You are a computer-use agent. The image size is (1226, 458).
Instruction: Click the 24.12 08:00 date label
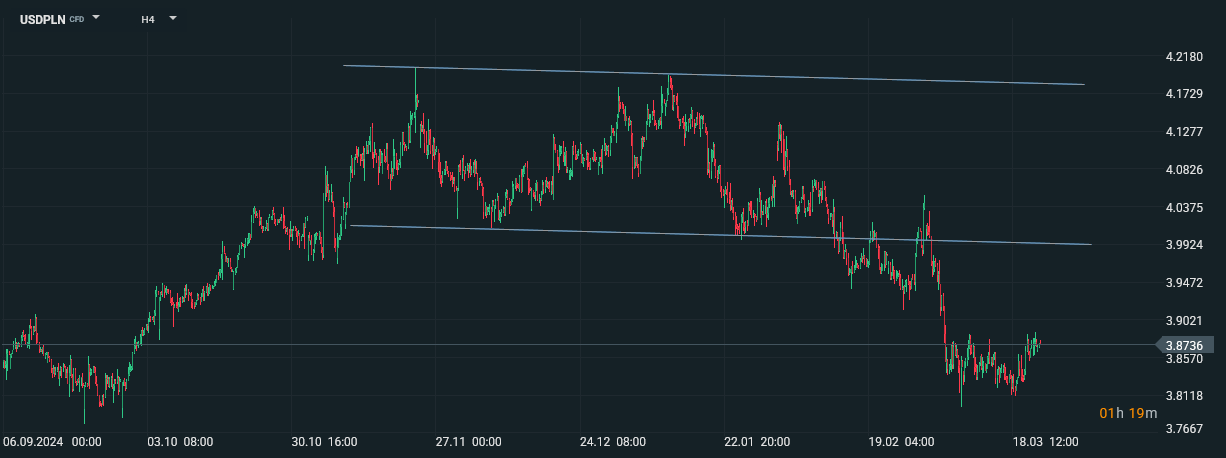pyautogui.click(x=612, y=441)
